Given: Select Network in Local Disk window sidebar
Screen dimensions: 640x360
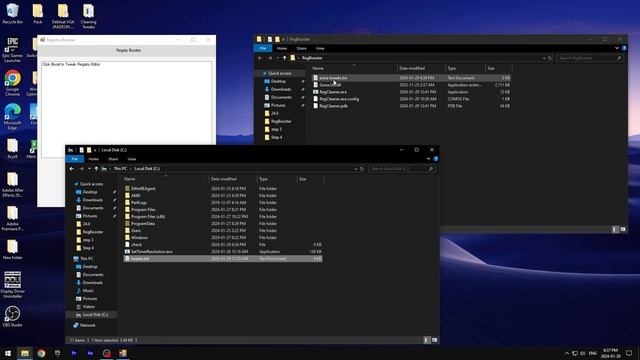Looking at the screenshot, I should 87,325.
